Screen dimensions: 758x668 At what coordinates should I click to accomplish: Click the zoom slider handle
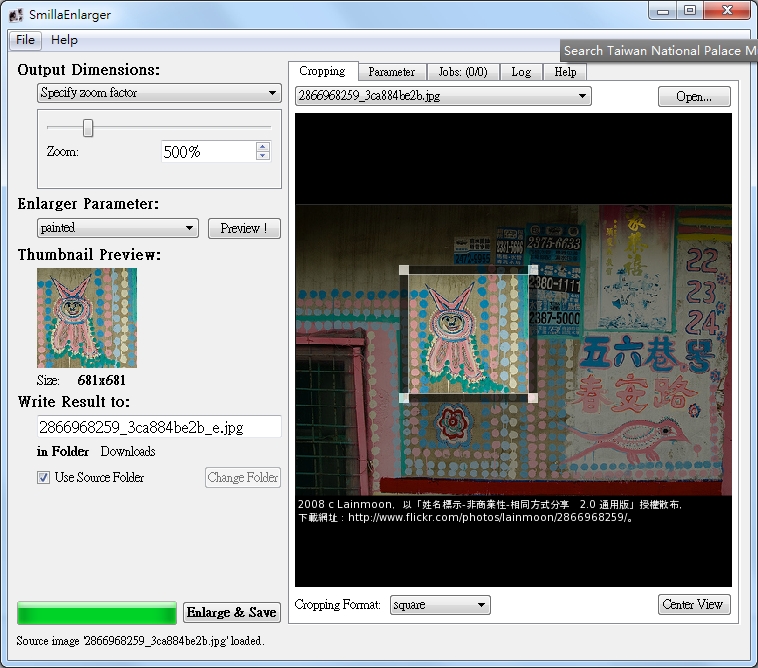(x=87, y=128)
